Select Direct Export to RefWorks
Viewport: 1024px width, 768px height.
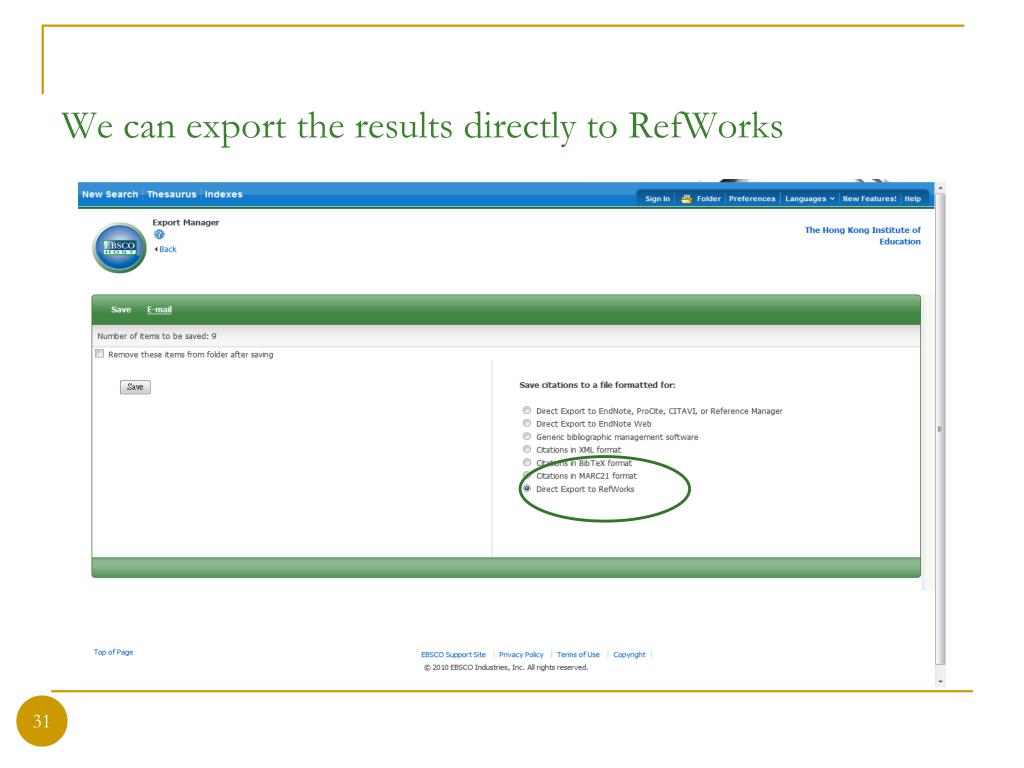(x=526, y=489)
